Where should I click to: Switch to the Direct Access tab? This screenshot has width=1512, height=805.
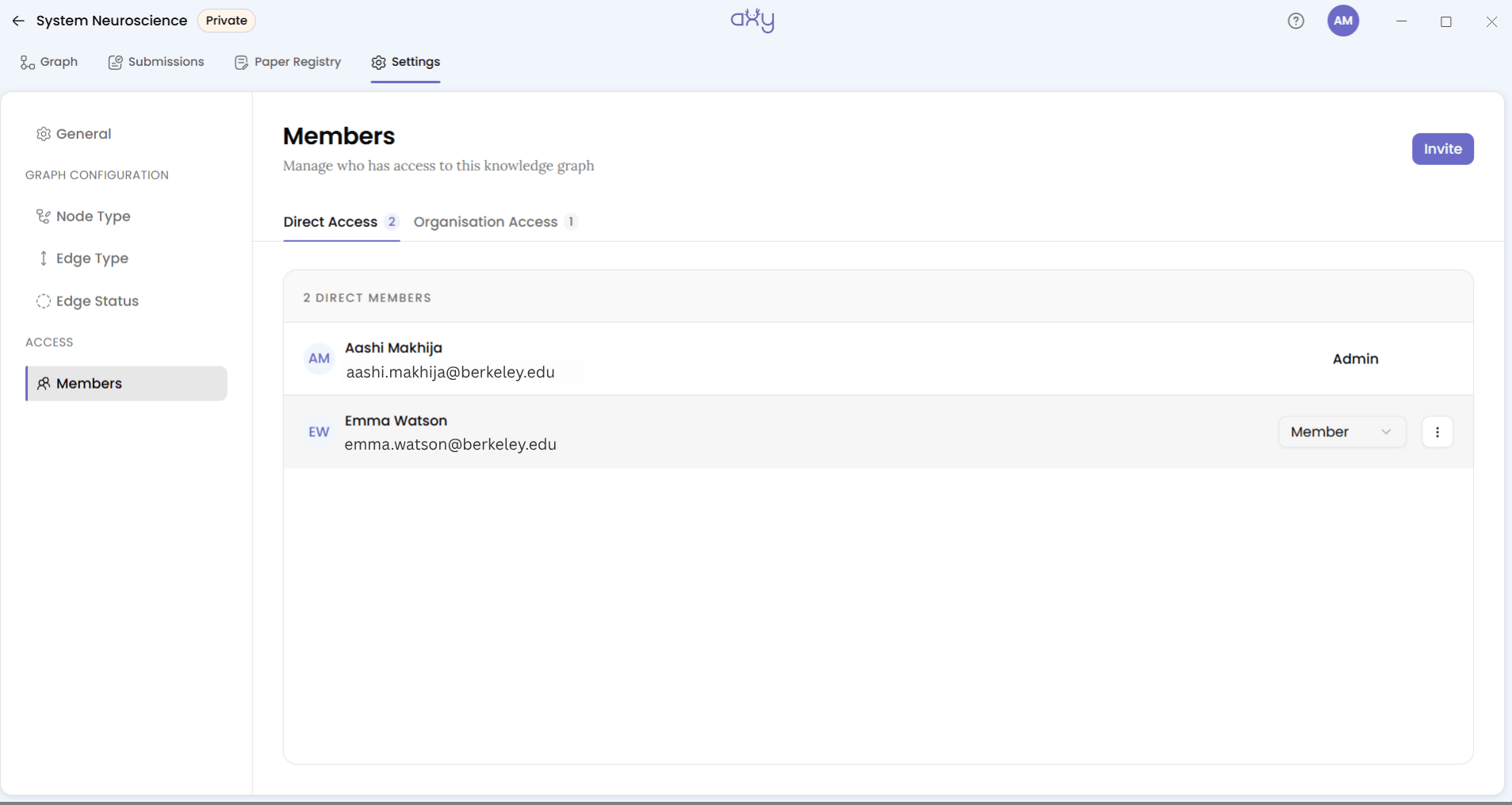pos(341,222)
